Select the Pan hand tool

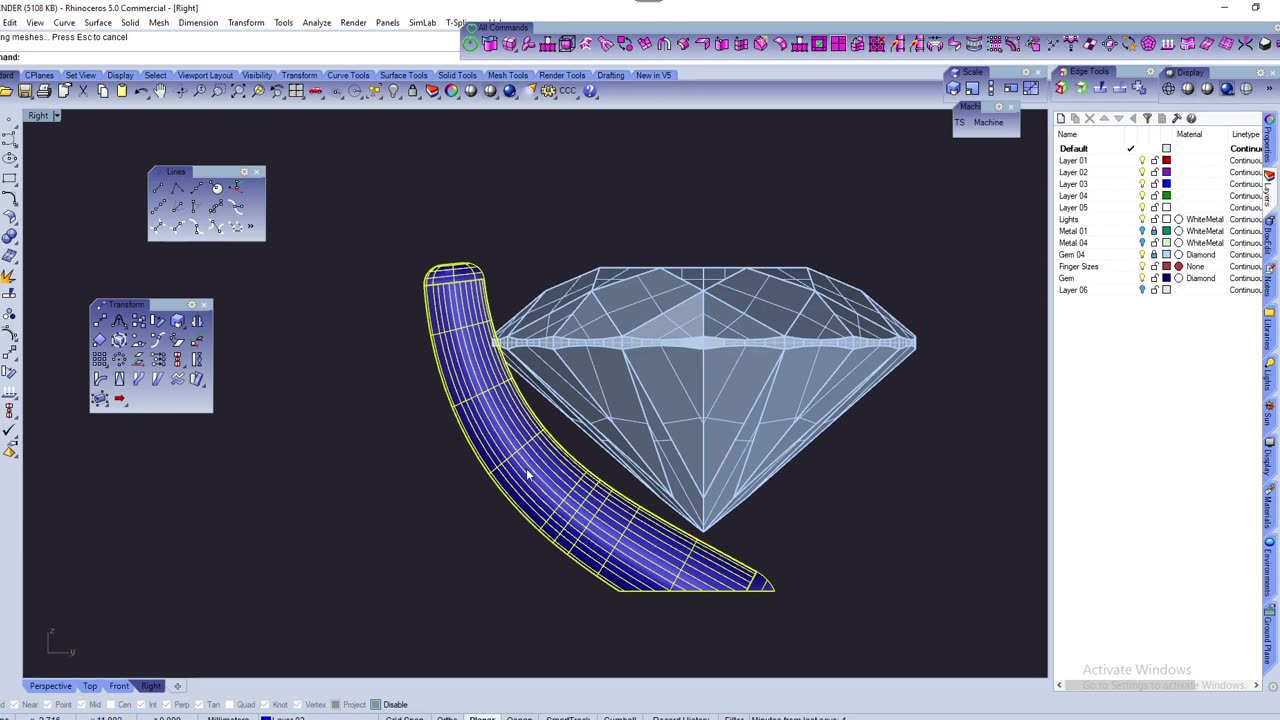160,91
